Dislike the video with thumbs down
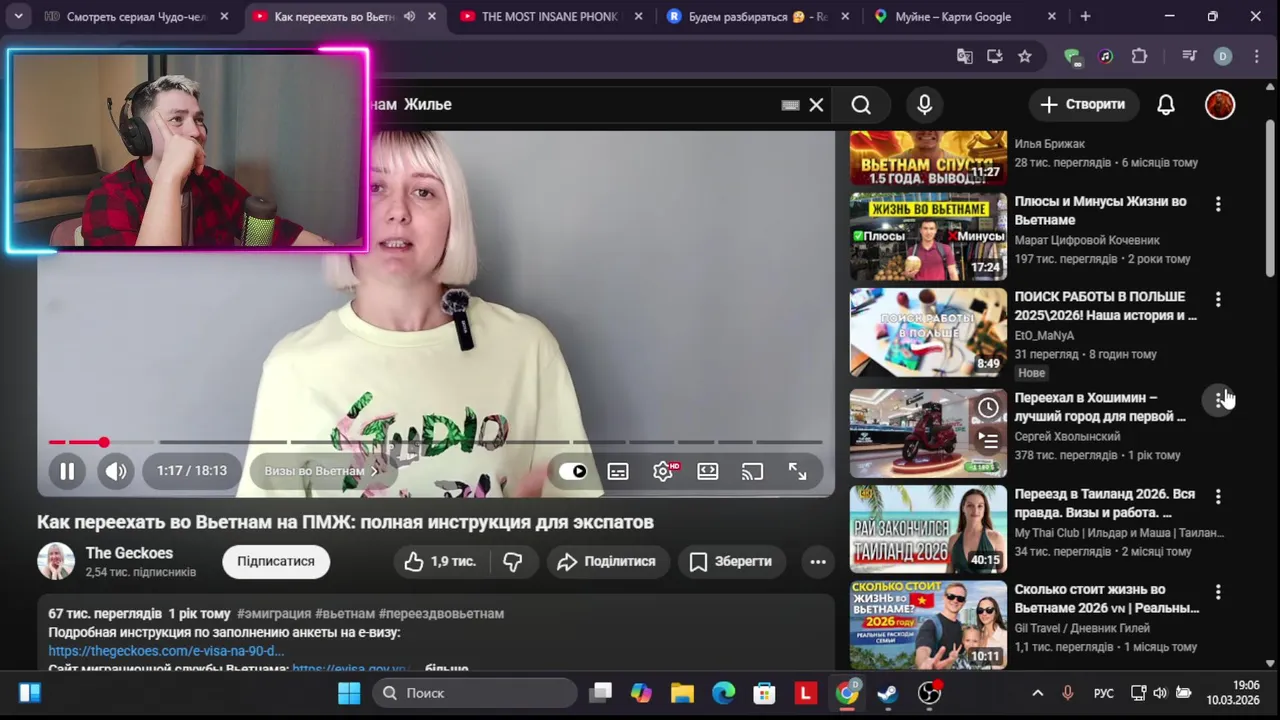The image size is (1280, 720). [x=513, y=562]
